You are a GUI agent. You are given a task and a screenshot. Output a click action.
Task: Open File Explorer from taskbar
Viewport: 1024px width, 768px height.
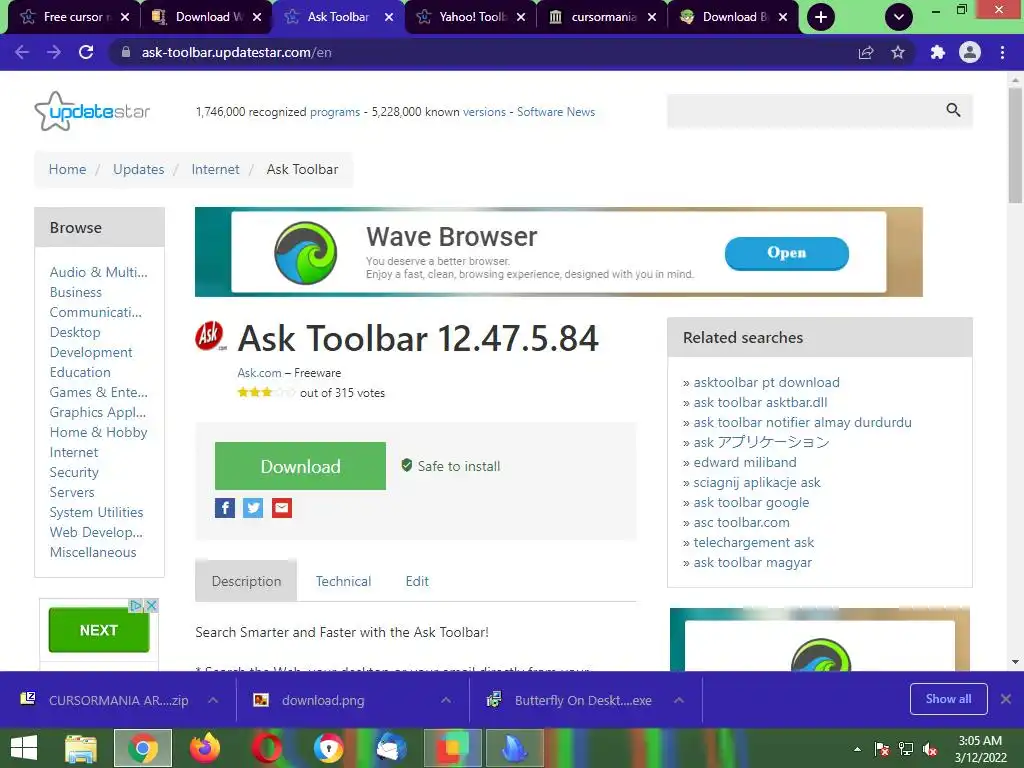pos(81,748)
